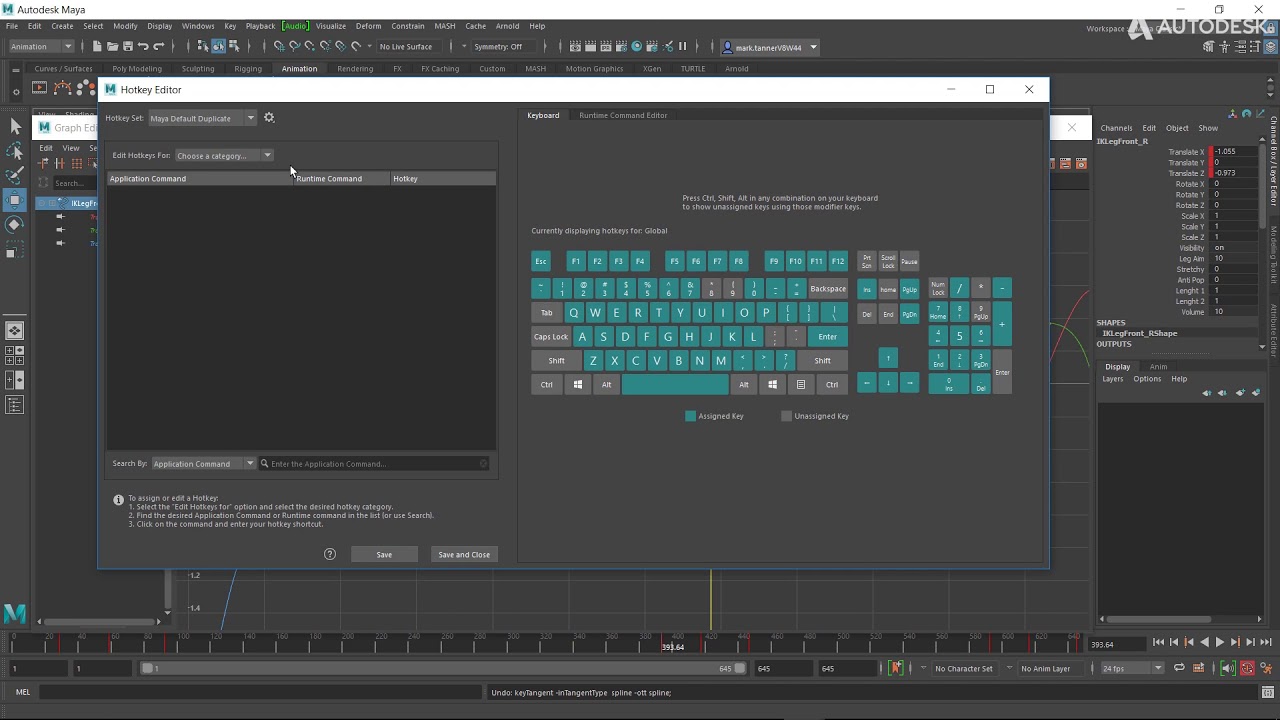Click the MEL command line input
This screenshot has width=1280, height=720.
[262, 692]
